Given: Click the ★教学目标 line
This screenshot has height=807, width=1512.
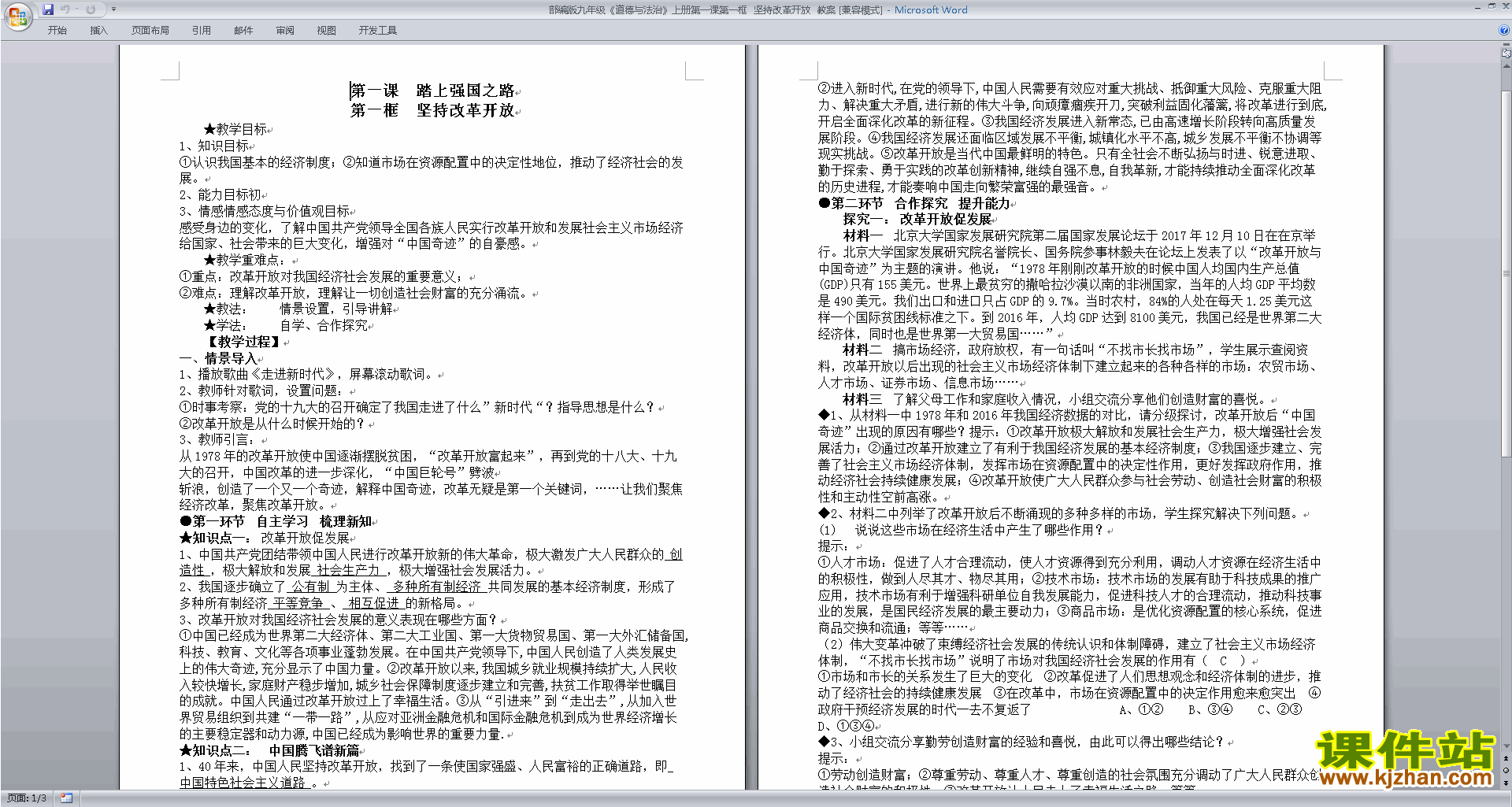Looking at the screenshot, I should pyautogui.click(x=235, y=129).
